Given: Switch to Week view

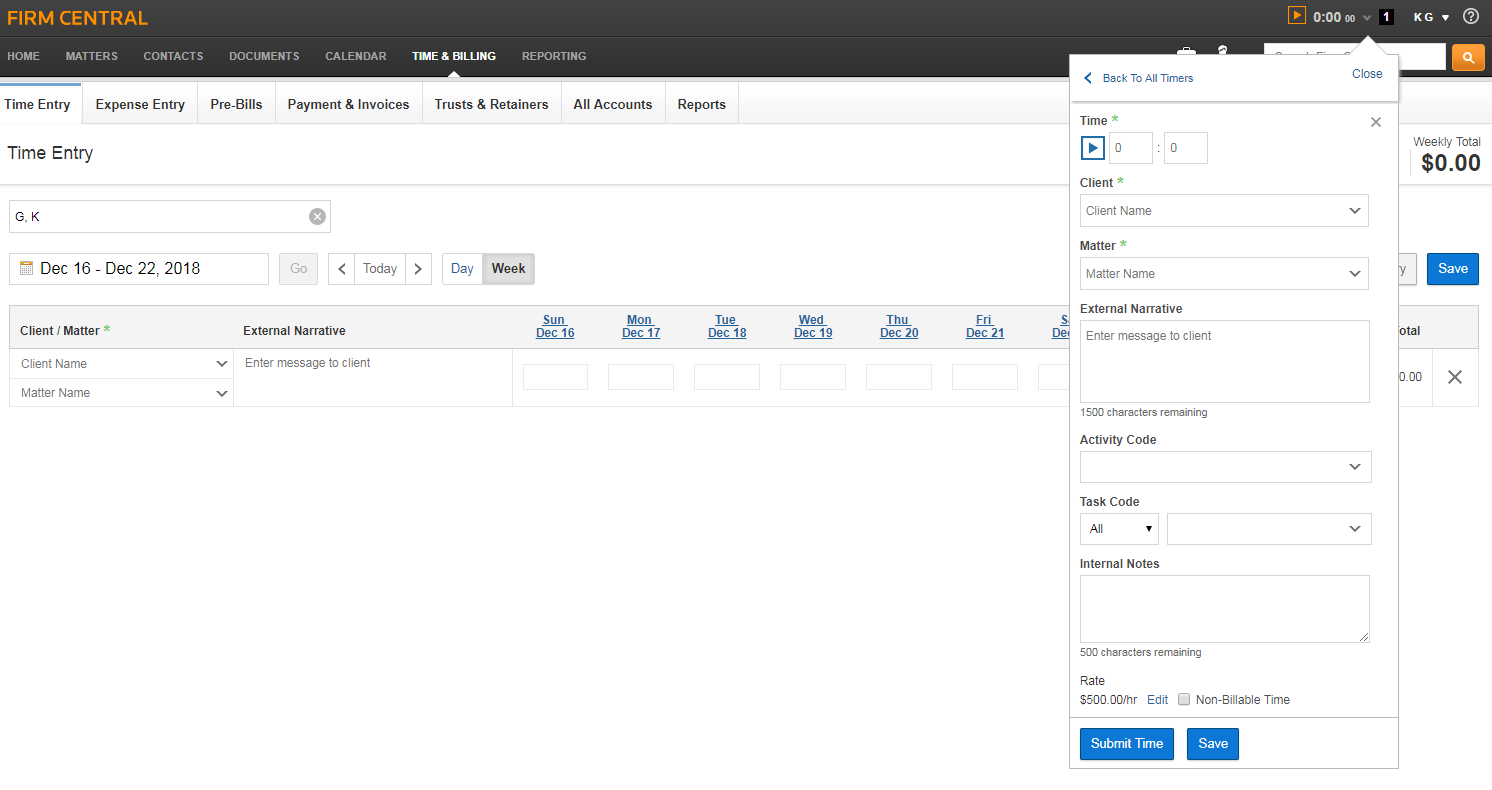Looking at the screenshot, I should [508, 269].
